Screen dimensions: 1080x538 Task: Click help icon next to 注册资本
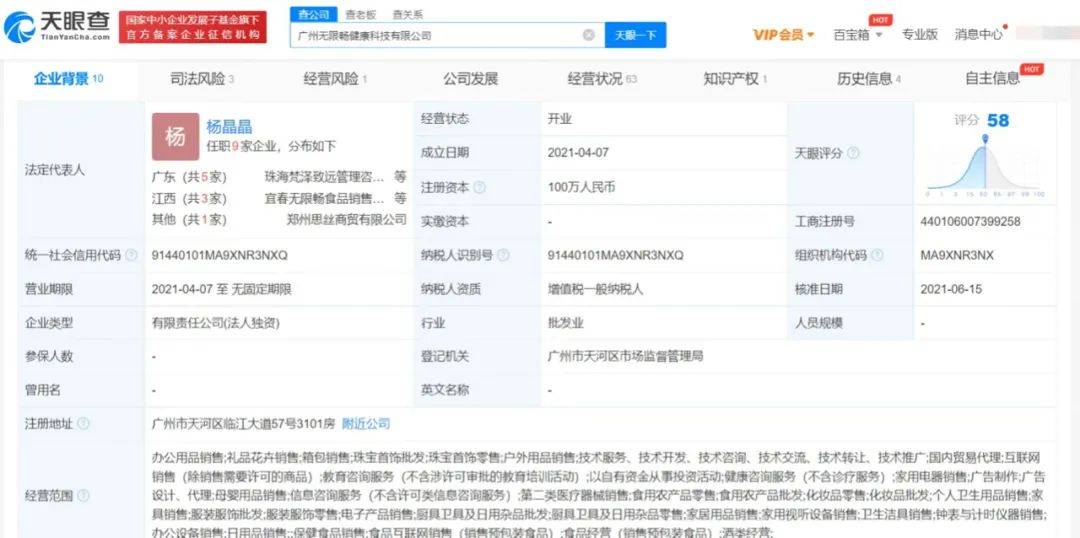coord(480,187)
